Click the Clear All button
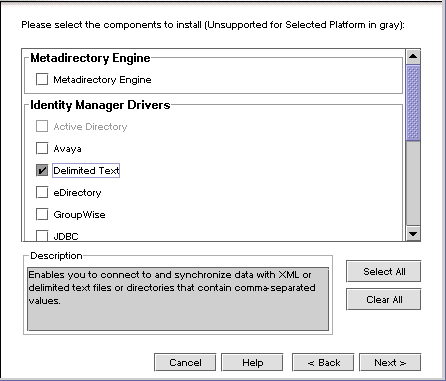 [384, 300]
